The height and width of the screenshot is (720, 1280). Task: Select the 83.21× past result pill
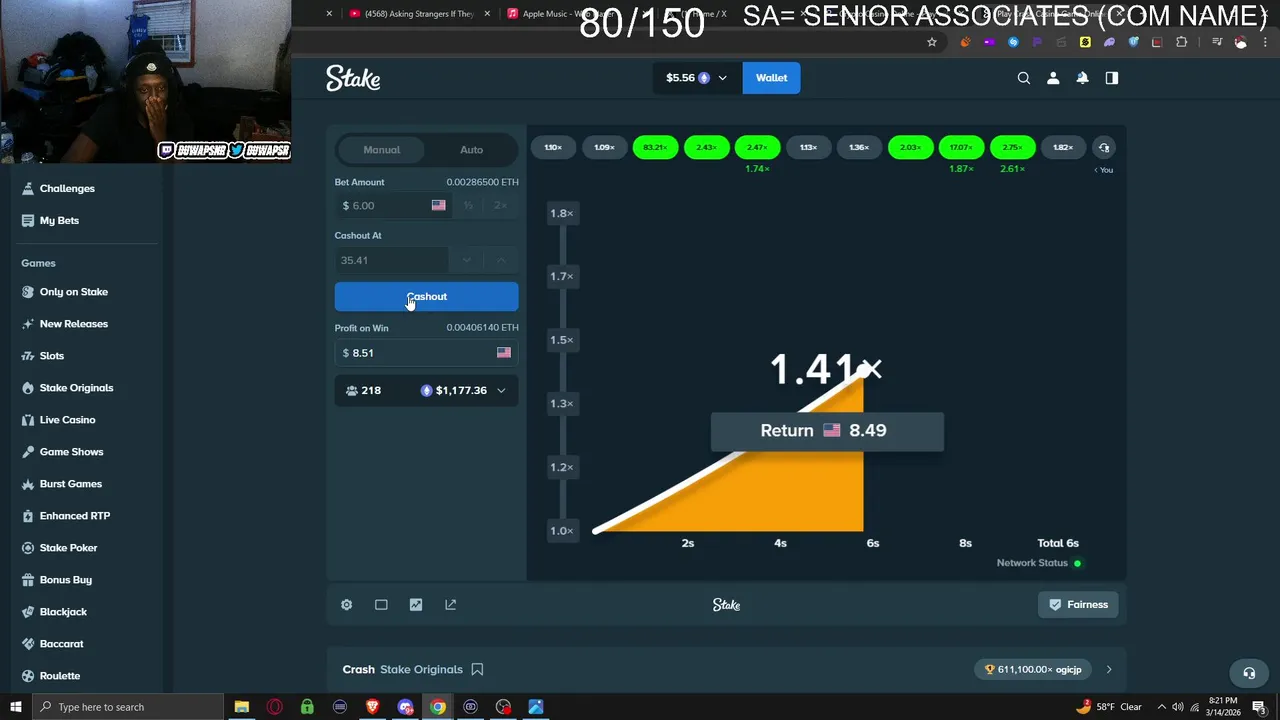[655, 148]
